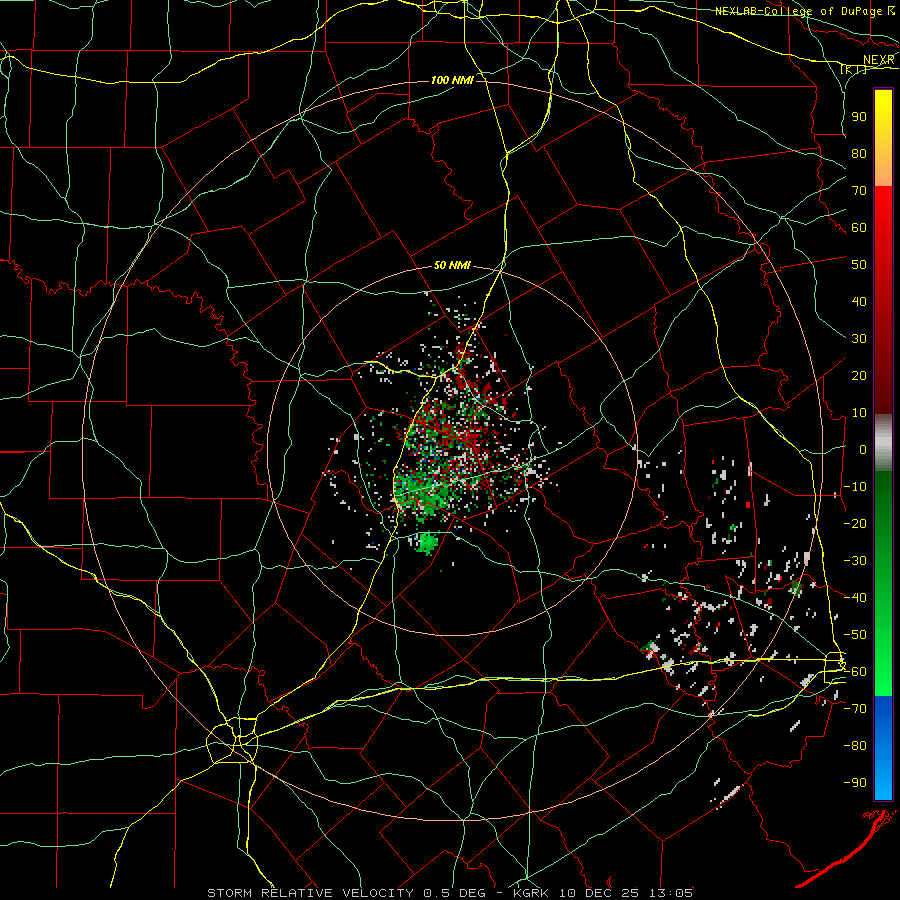
Task: Click the isolated green echo blob south of radar center
Action: pyautogui.click(x=426, y=542)
